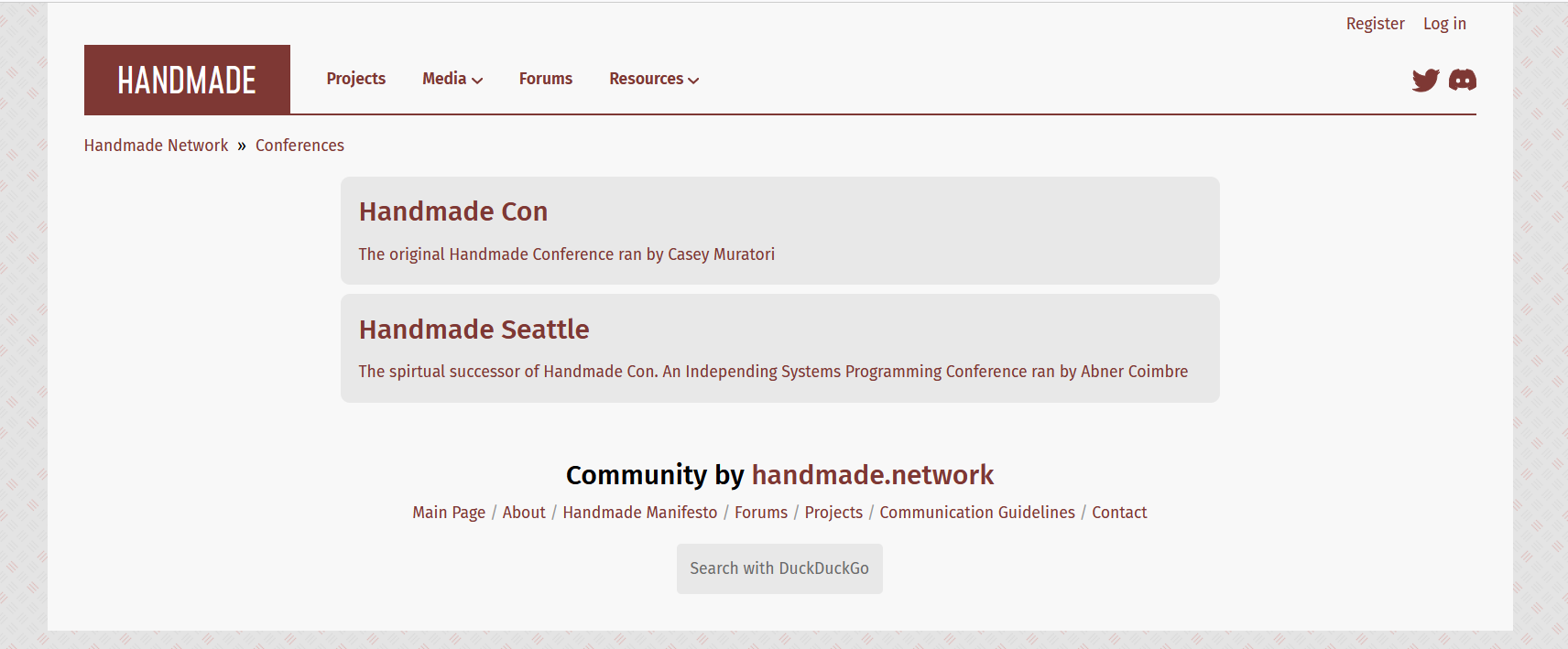
Task: Select the Conferences breadcrumb link
Action: (x=299, y=146)
